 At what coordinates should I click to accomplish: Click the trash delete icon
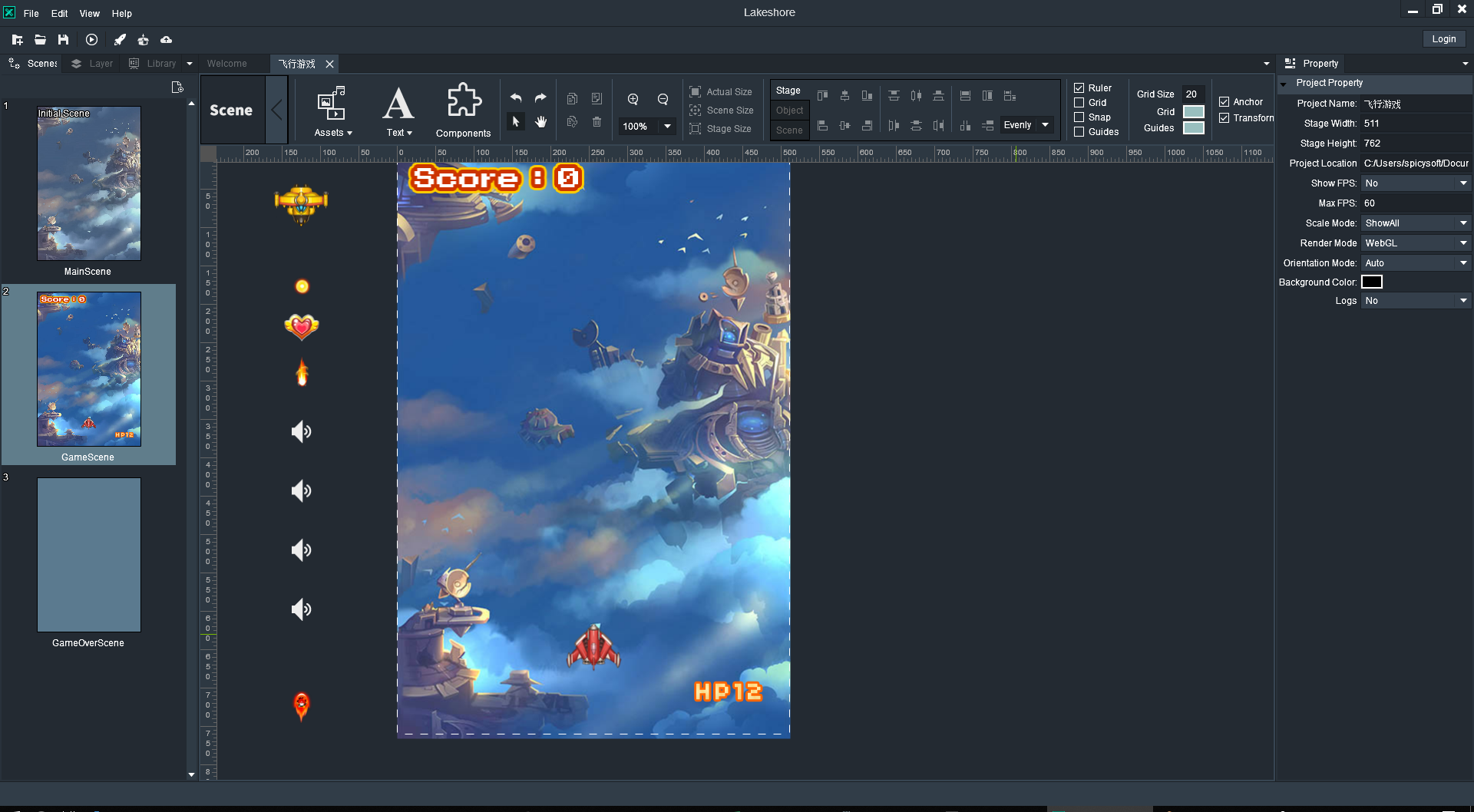(597, 121)
